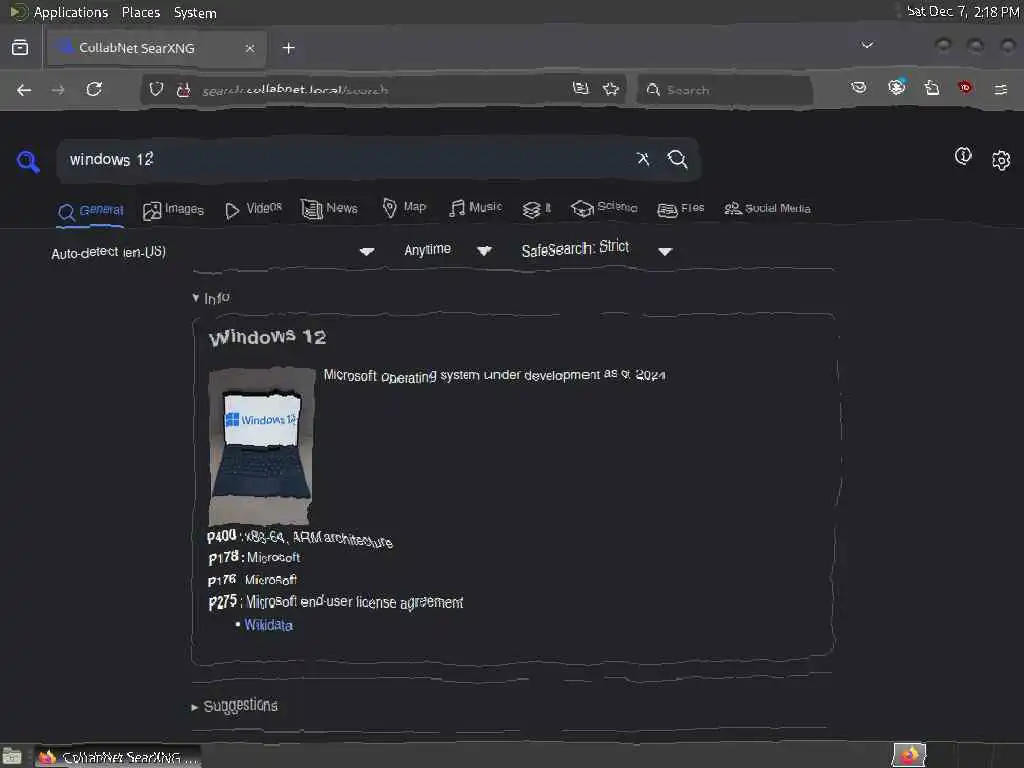1024x768 pixels.
Task: Click into the windows 12 search field
Action: [346, 159]
